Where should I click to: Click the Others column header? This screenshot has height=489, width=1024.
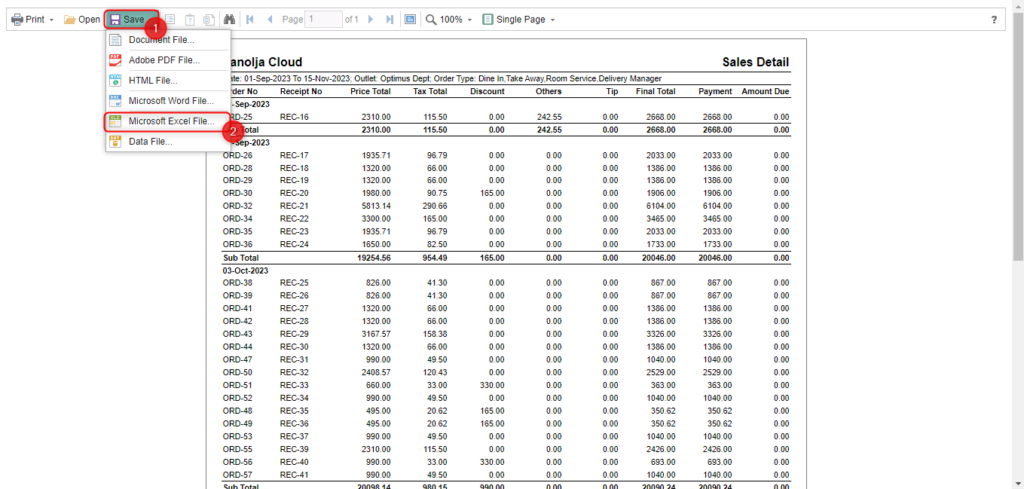(549, 91)
